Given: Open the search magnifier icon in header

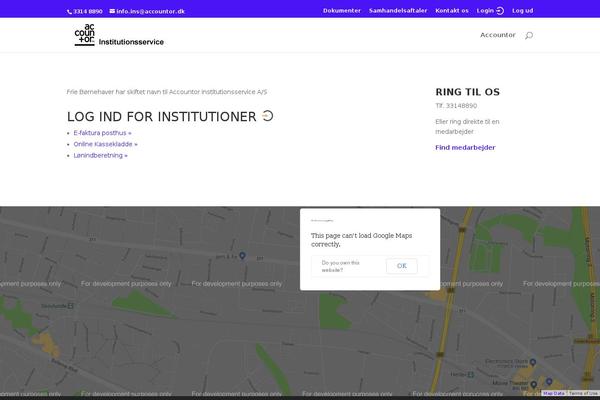Looking at the screenshot, I should pos(529,35).
